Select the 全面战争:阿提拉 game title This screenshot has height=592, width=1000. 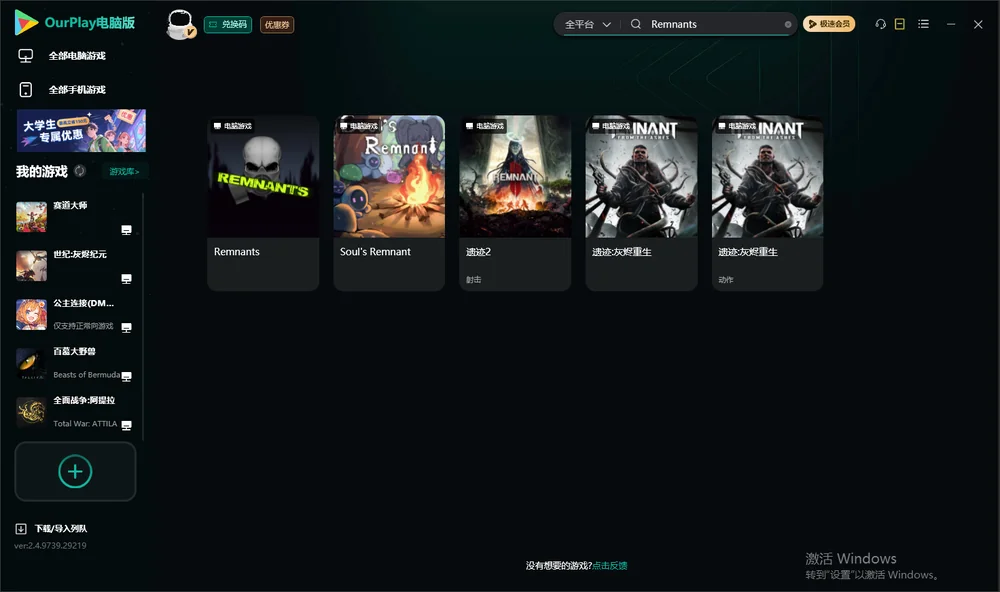tap(84, 401)
